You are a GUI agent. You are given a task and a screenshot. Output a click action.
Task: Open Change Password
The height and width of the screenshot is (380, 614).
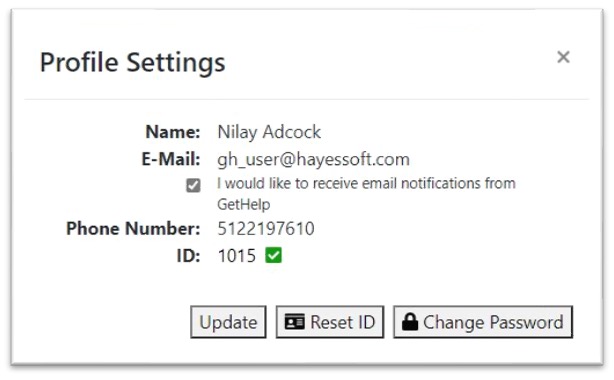(x=483, y=322)
